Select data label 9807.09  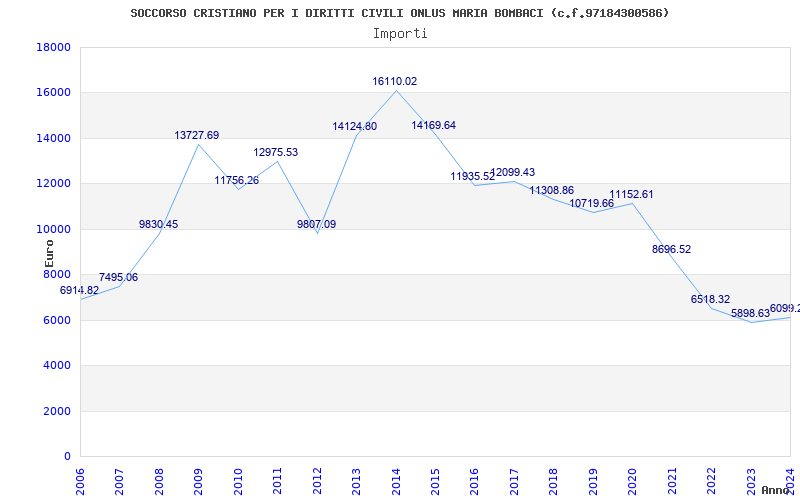tap(317, 224)
